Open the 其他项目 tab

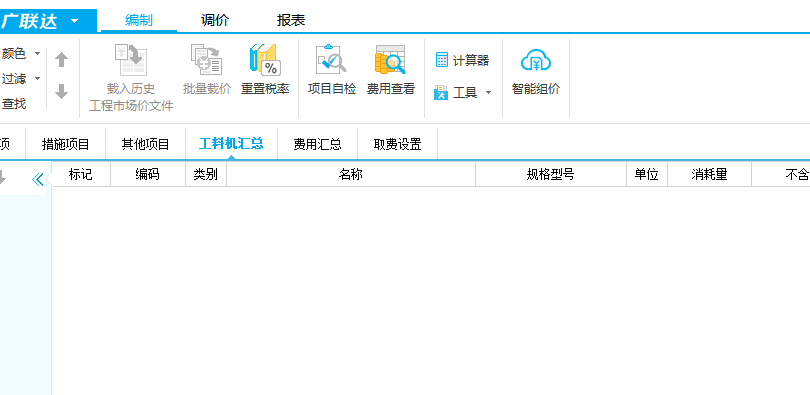point(146,144)
